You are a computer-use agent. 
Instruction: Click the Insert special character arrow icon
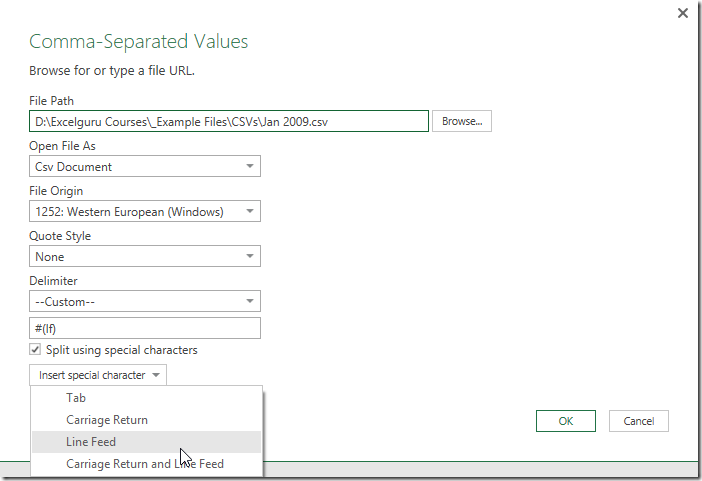point(156,375)
